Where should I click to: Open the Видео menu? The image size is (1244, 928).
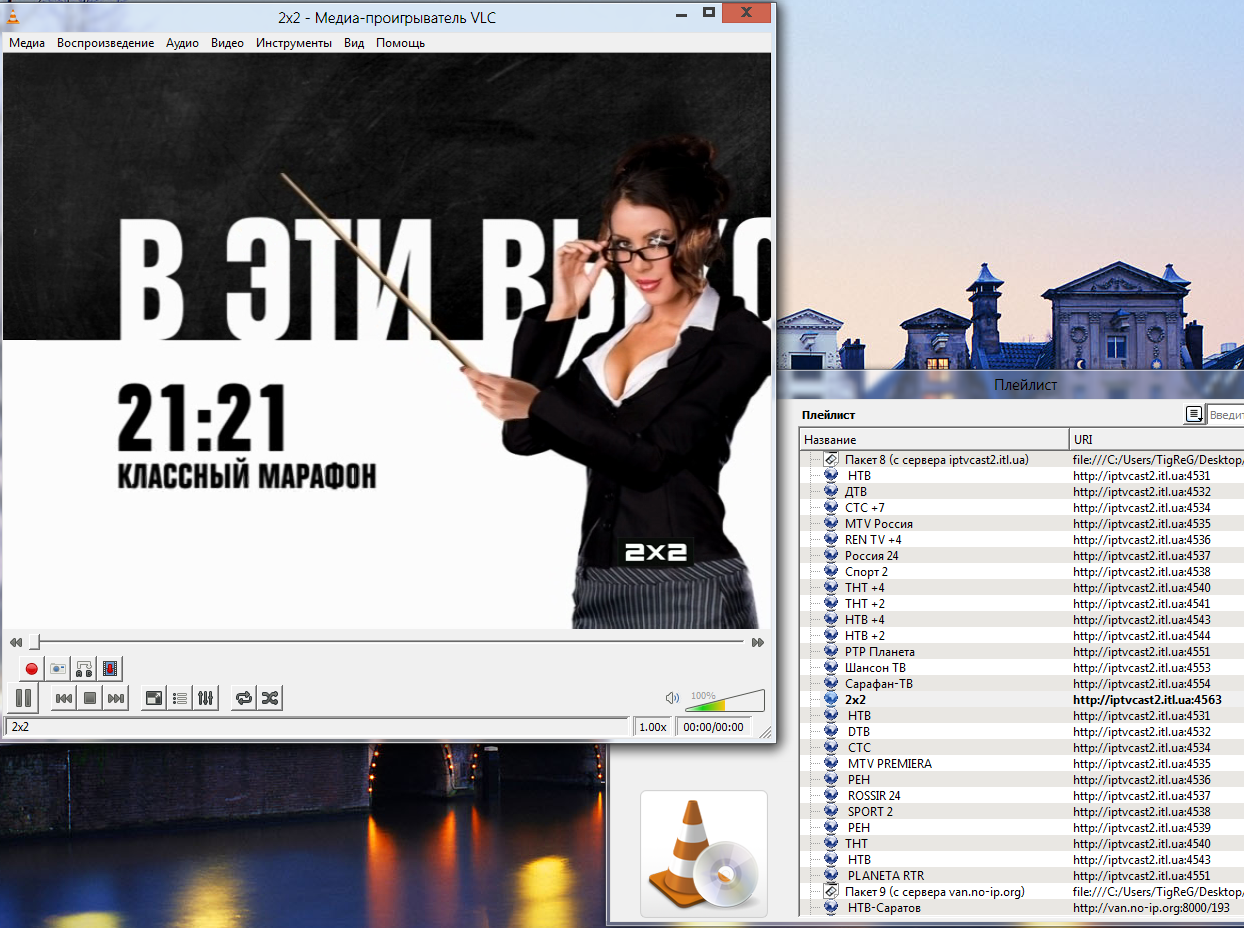[x=228, y=43]
